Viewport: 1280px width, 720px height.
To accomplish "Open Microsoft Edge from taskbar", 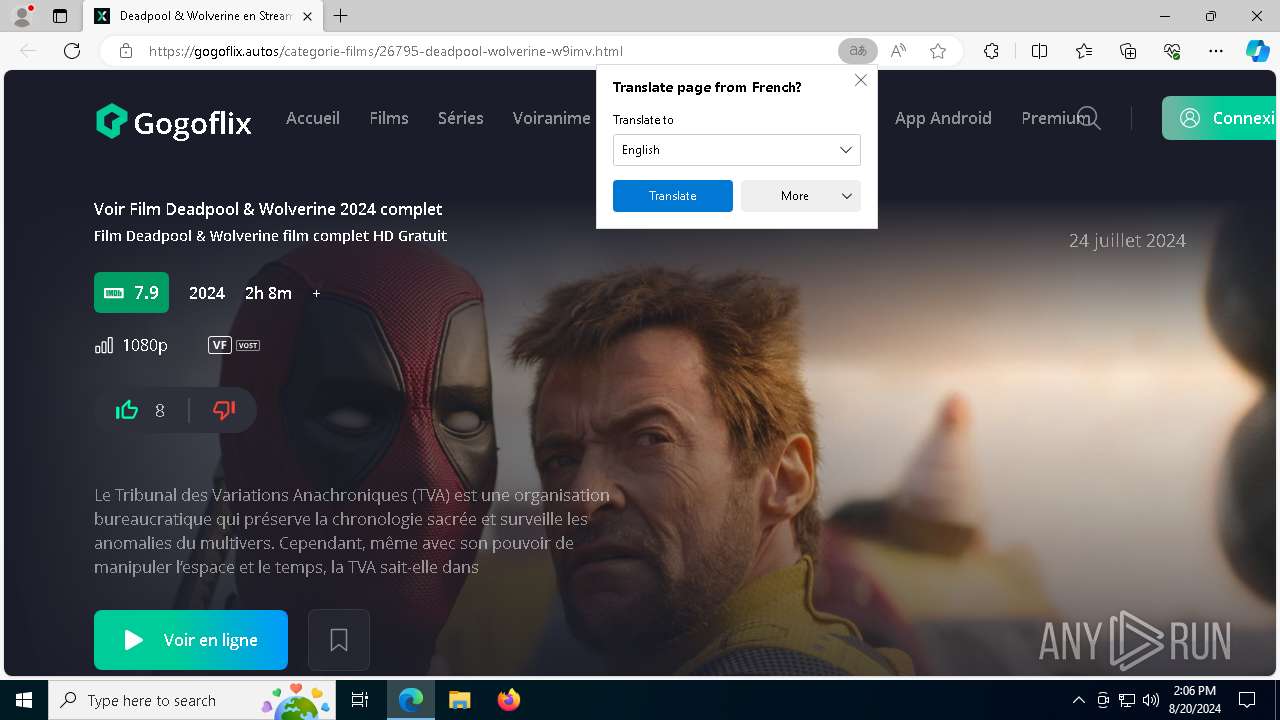I will (x=411, y=700).
